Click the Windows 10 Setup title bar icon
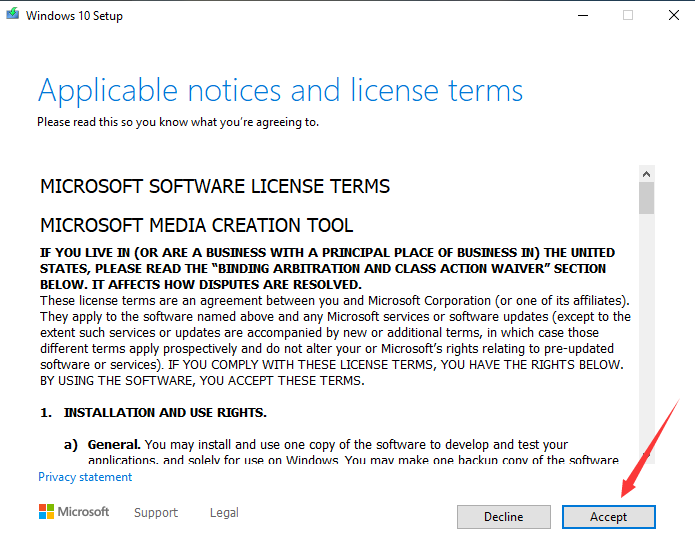Screen dimensions: 695x552 12,16
